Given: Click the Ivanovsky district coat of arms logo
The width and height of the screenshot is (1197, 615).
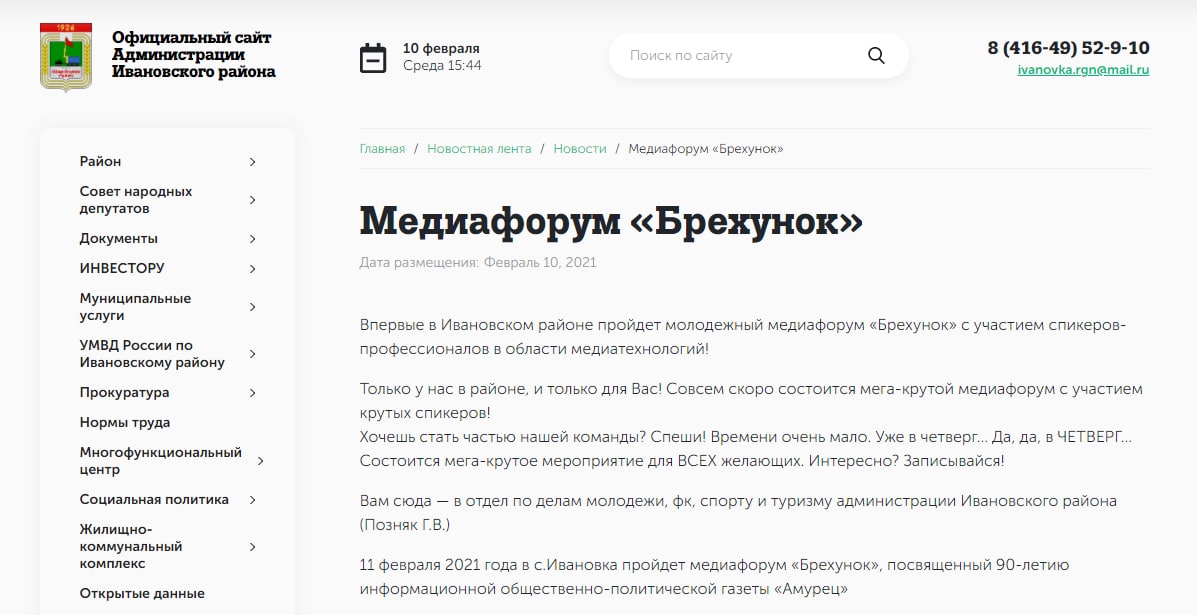Looking at the screenshot, I should (x=66, y=56).
